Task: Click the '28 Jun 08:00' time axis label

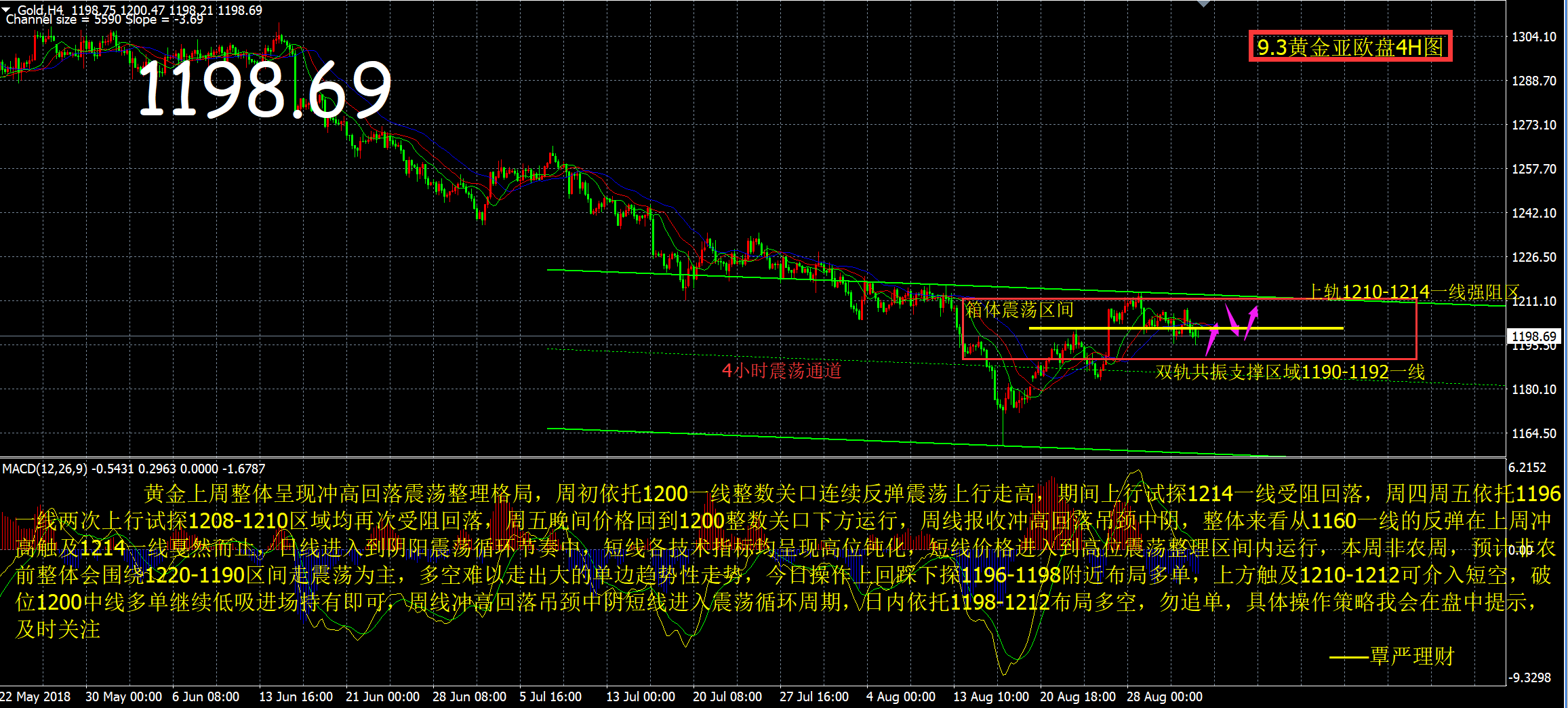Action: (470, 696)
